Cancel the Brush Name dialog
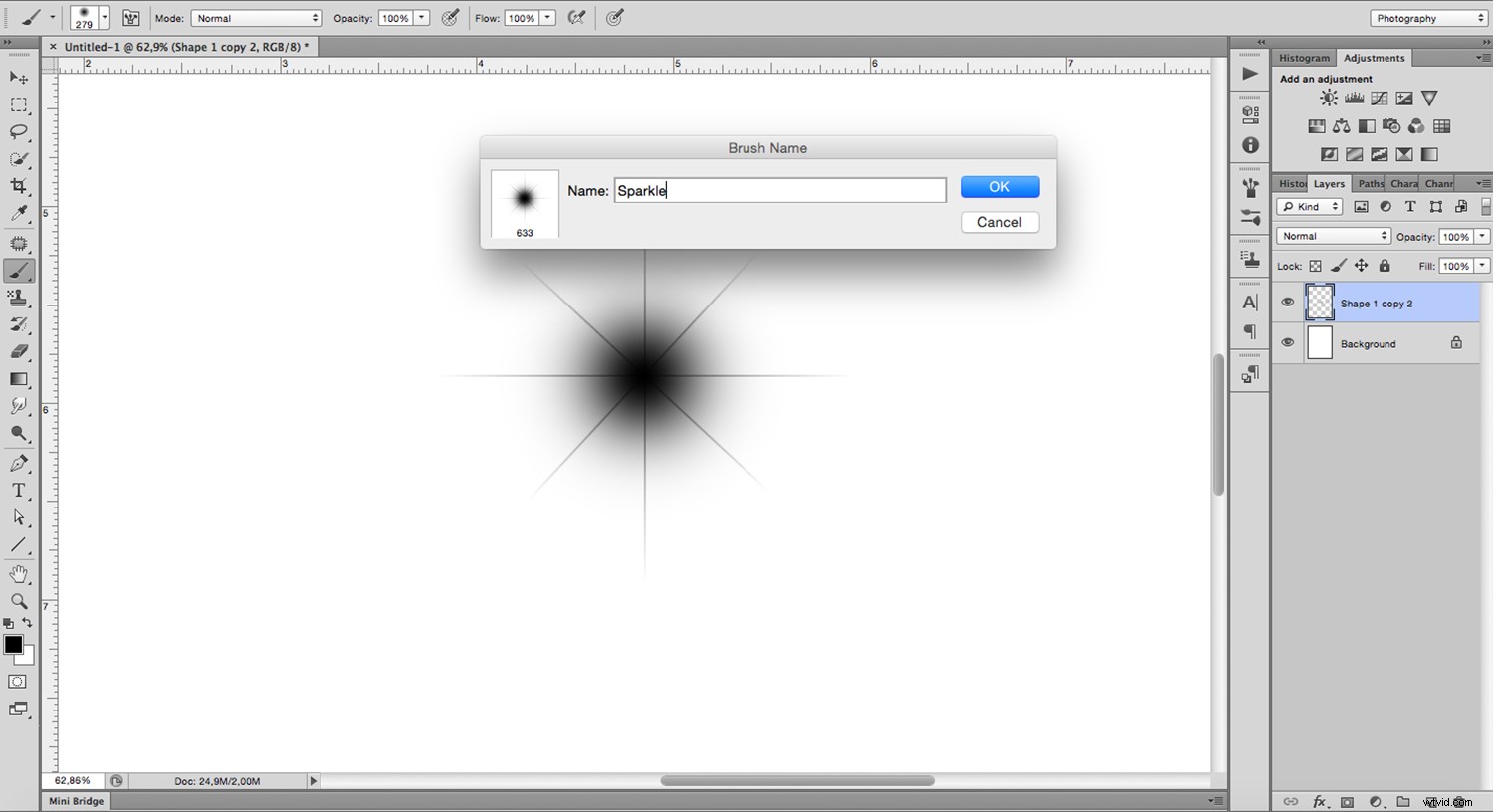Screen dimensions: 1493x812 999,222
